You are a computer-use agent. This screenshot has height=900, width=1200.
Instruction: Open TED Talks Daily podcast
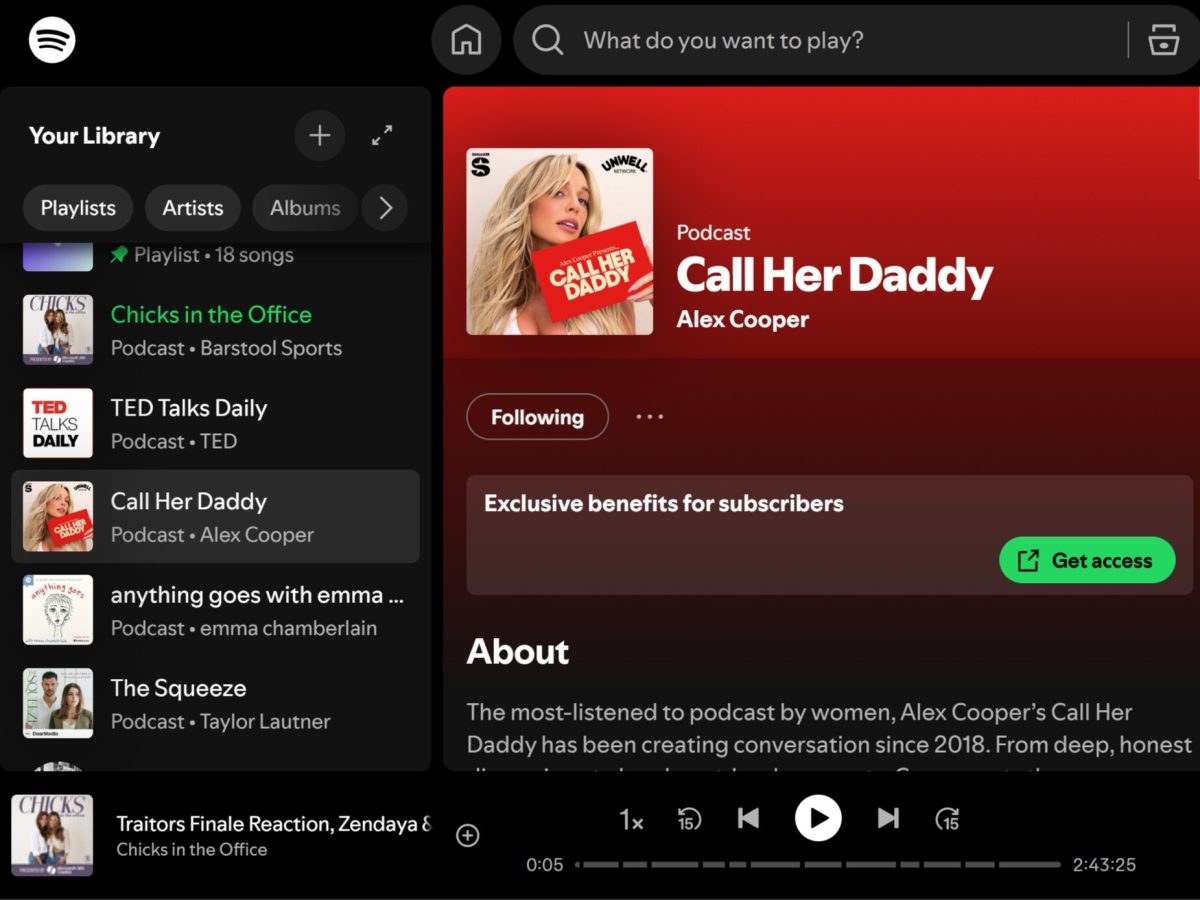(x=215, y=424)
